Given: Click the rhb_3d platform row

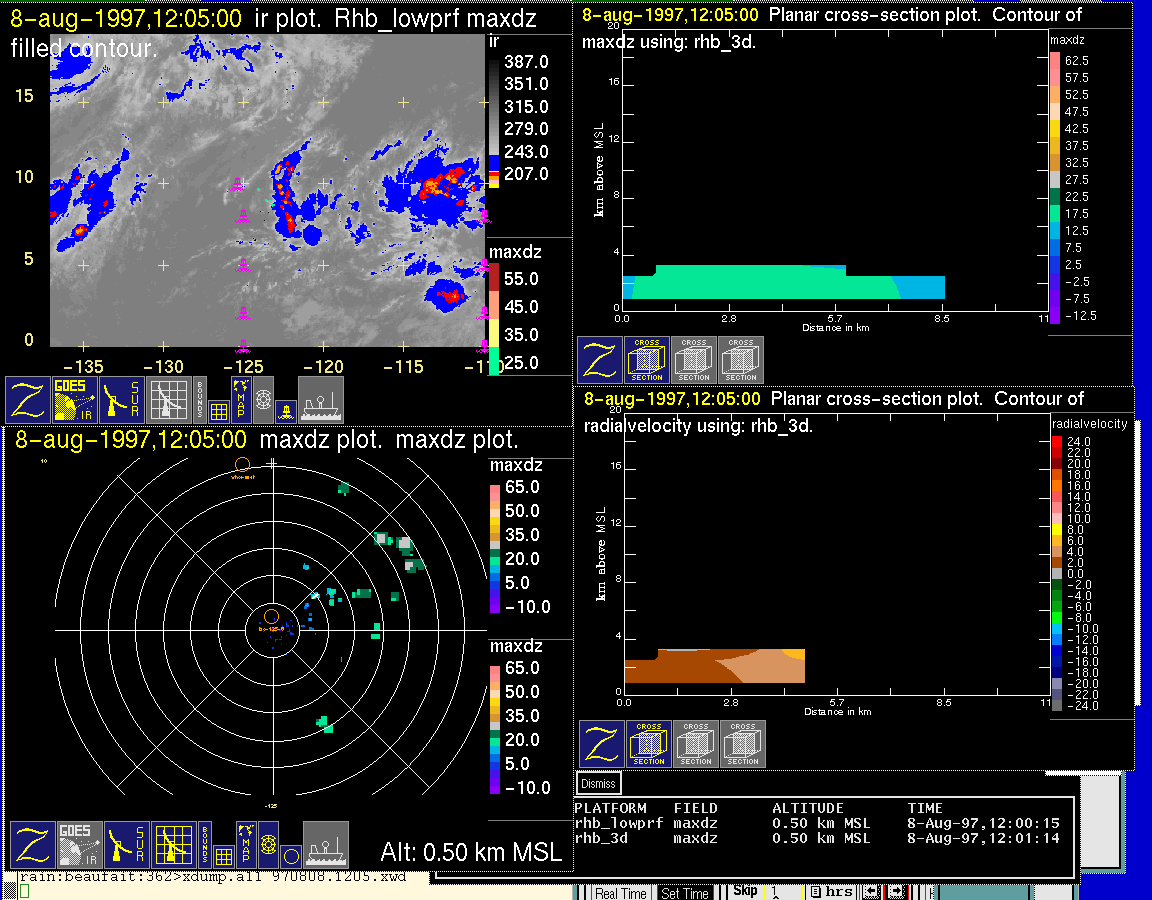Looking at the screenshot, I should click(x=818, y=838).
